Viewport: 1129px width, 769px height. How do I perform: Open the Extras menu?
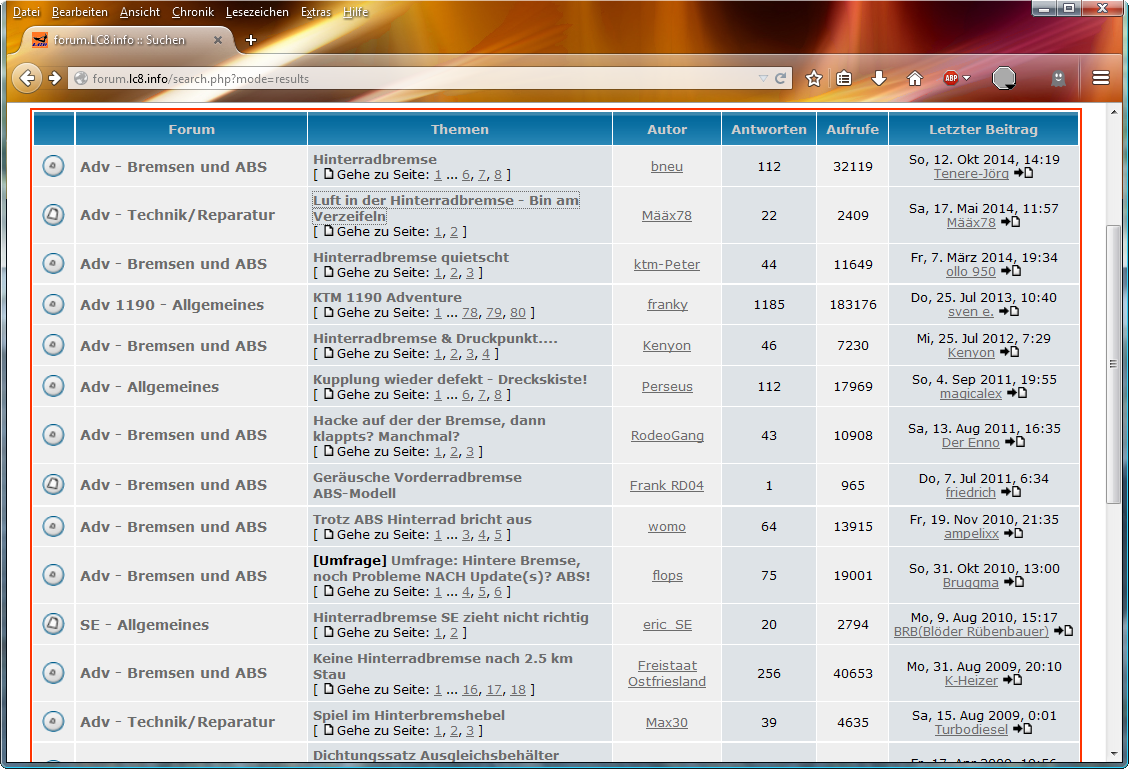click(x=315, y=12)
